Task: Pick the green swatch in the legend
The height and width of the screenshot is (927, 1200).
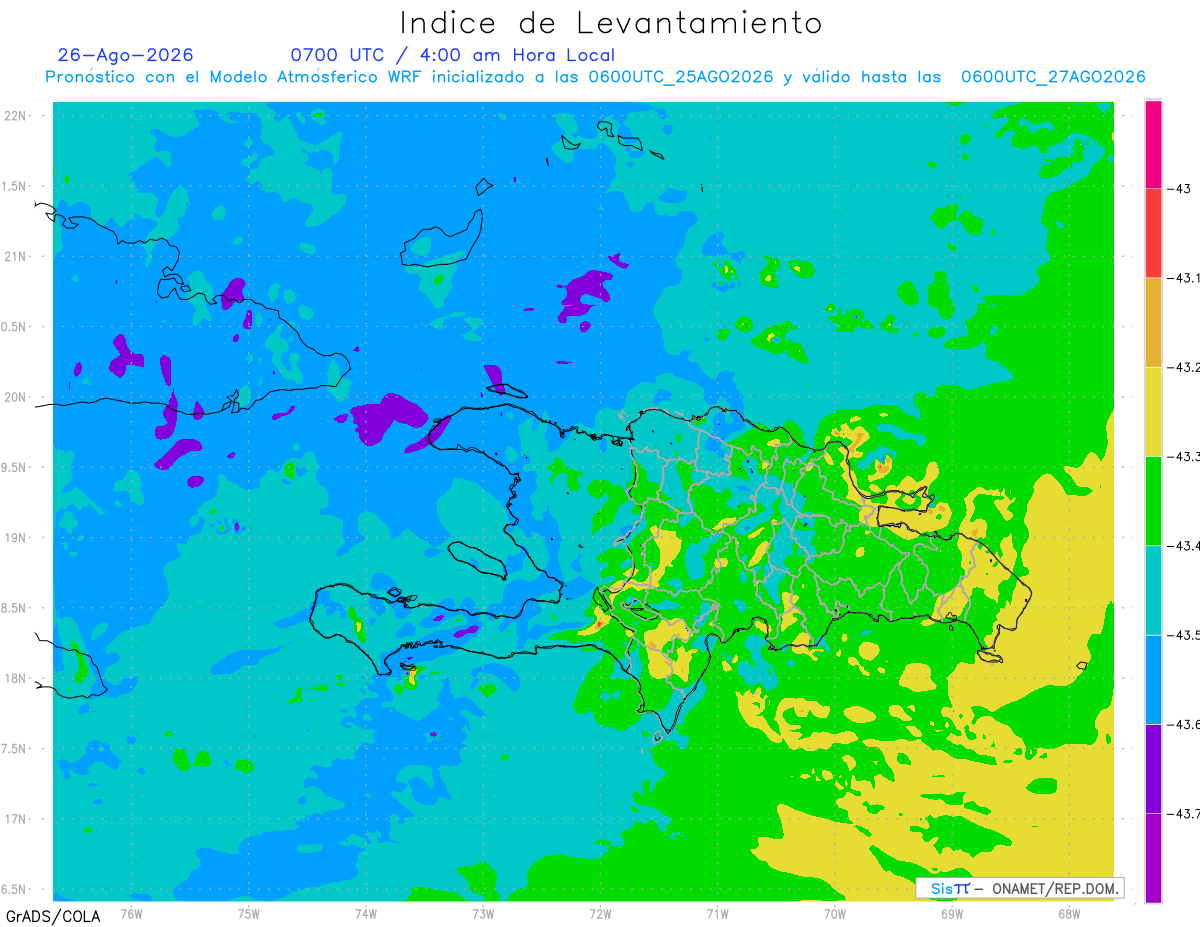Action: [x=1153, y=501]
